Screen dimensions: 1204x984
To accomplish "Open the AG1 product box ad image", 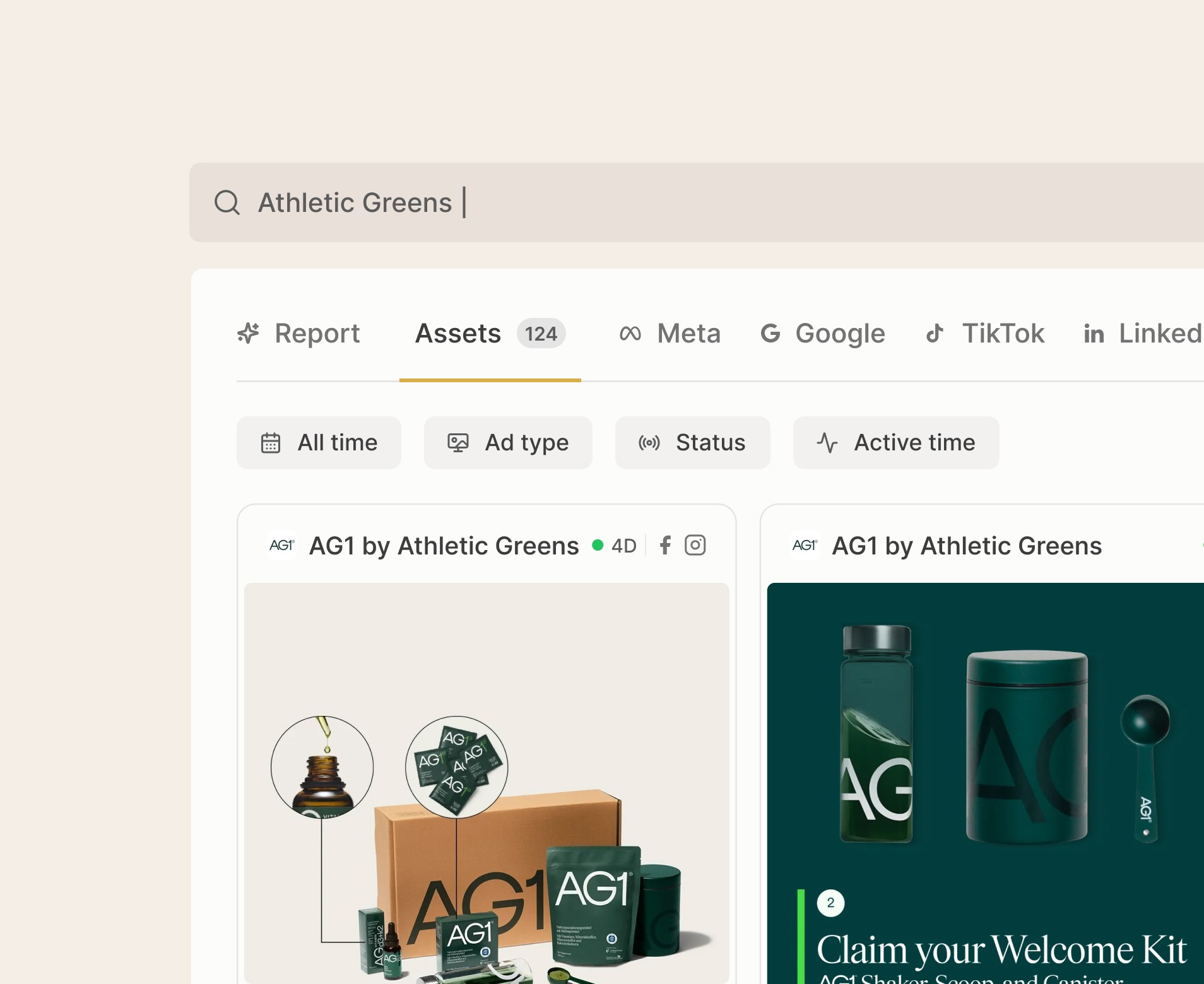I will click(487, 783).
